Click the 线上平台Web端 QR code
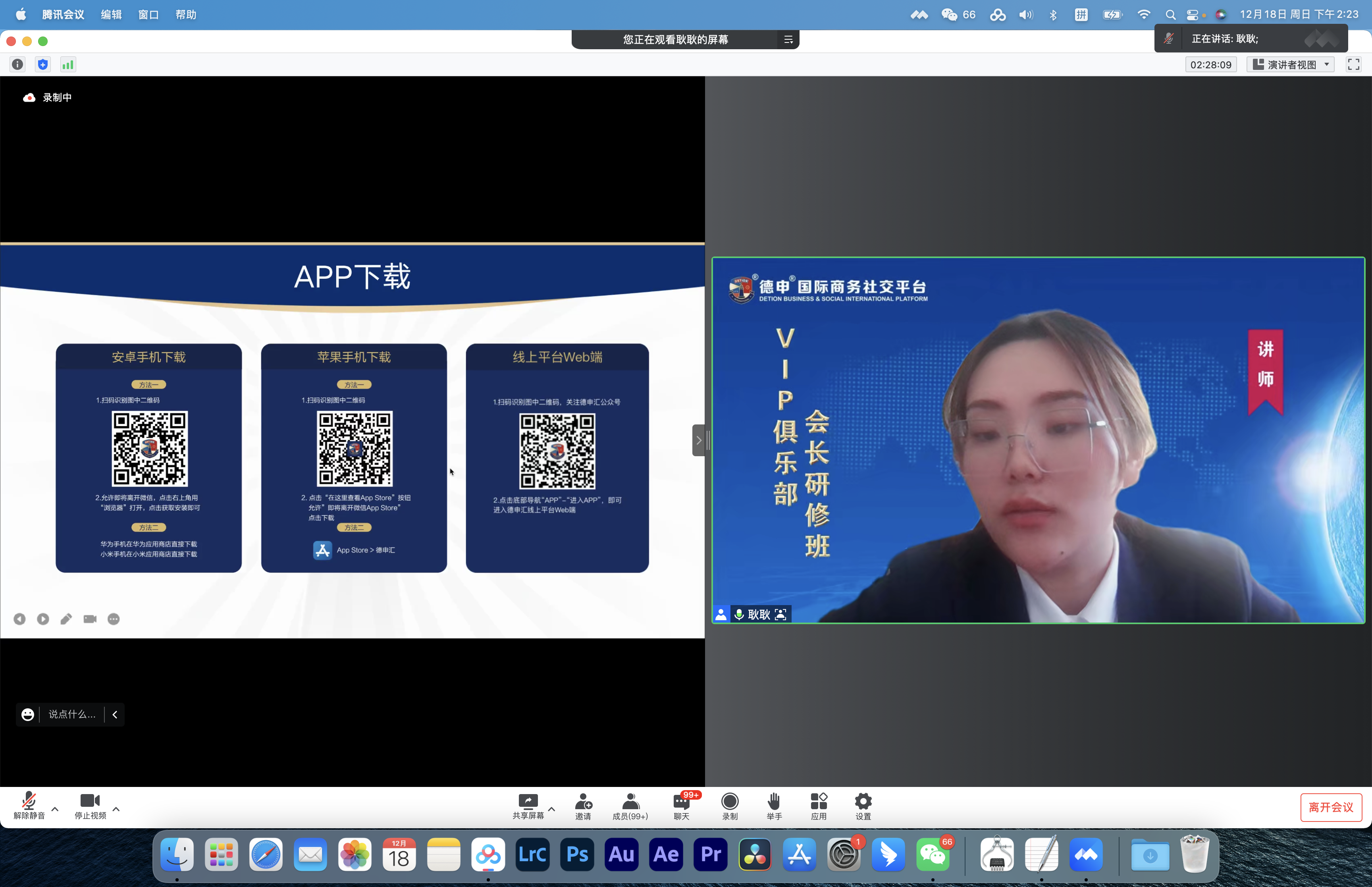Screen dimensions: 1372x887 coord(557,451)
